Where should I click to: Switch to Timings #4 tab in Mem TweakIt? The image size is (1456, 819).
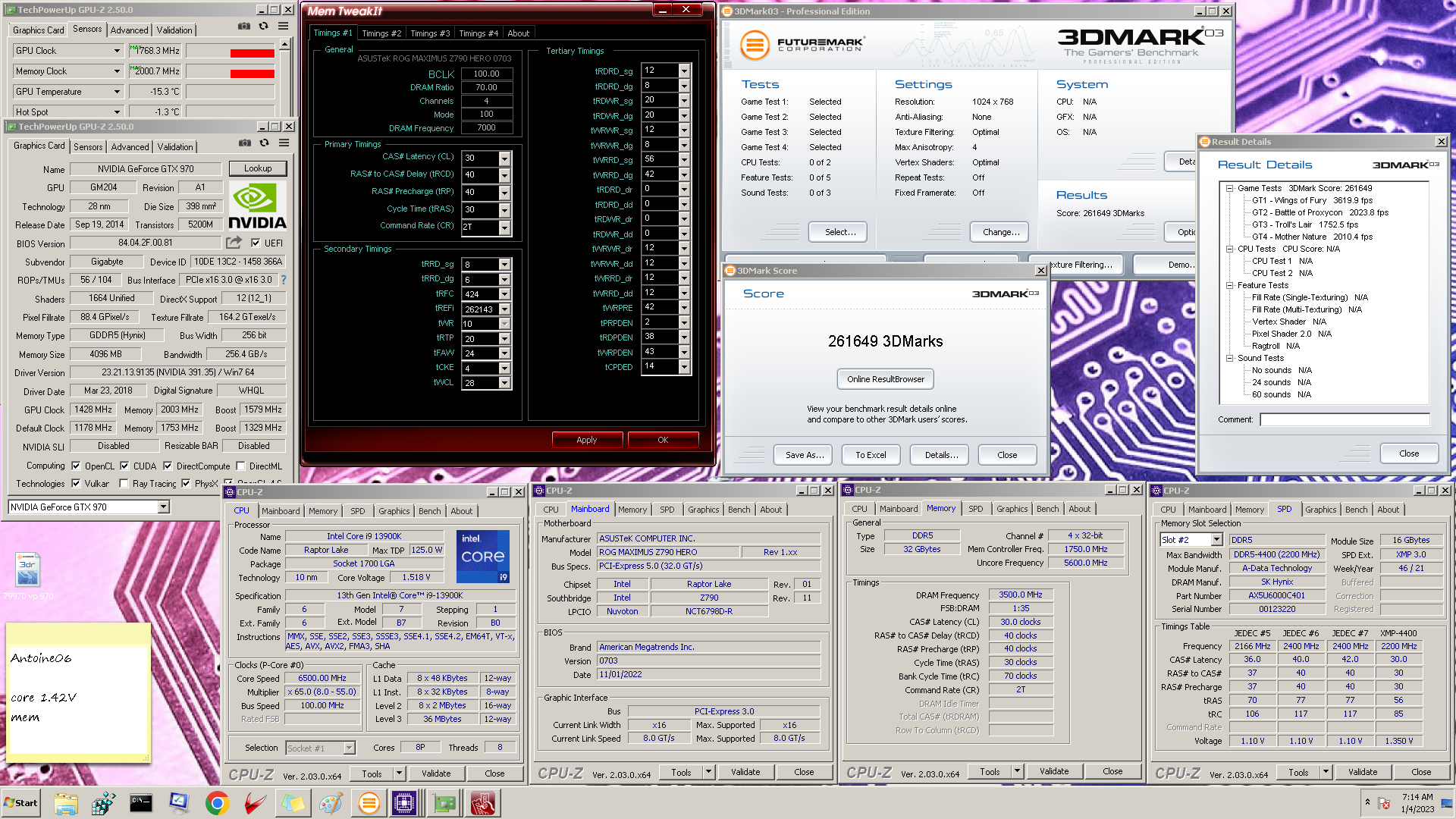pyautogui.click(x=478, y=33)
